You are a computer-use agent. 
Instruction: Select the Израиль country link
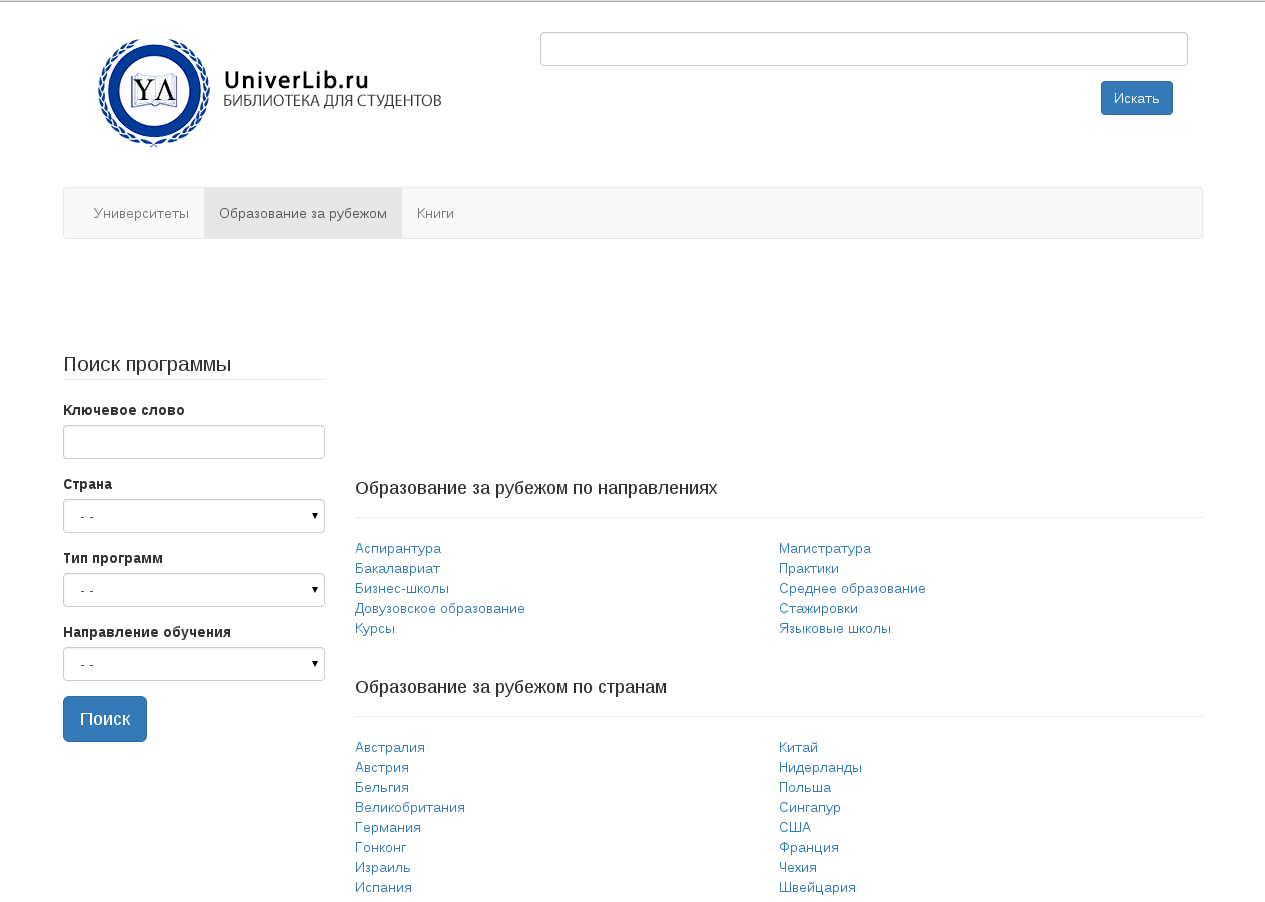383,867
